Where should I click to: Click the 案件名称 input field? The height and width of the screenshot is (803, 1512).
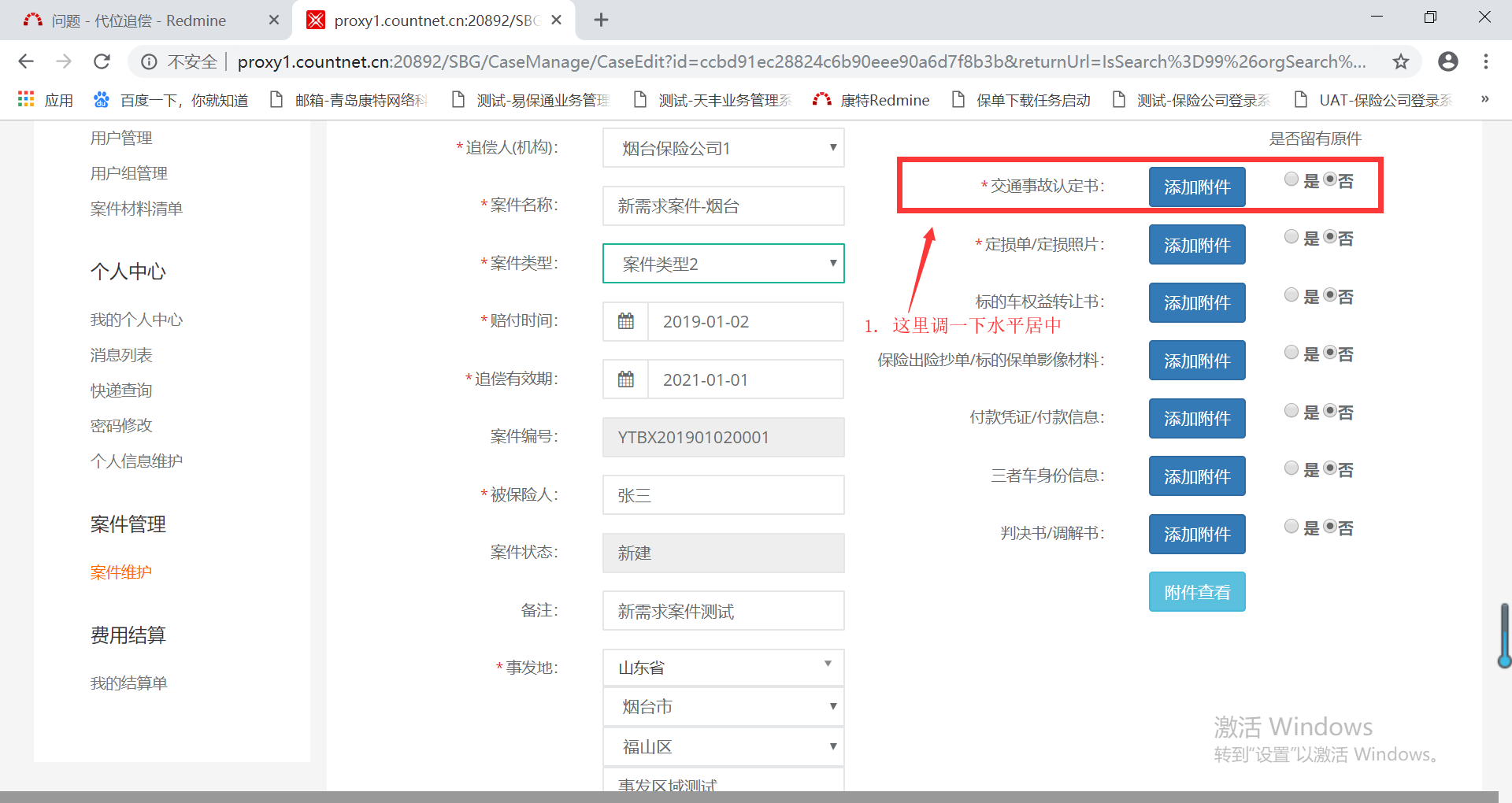pyautogui.click(x=724, y=206)
